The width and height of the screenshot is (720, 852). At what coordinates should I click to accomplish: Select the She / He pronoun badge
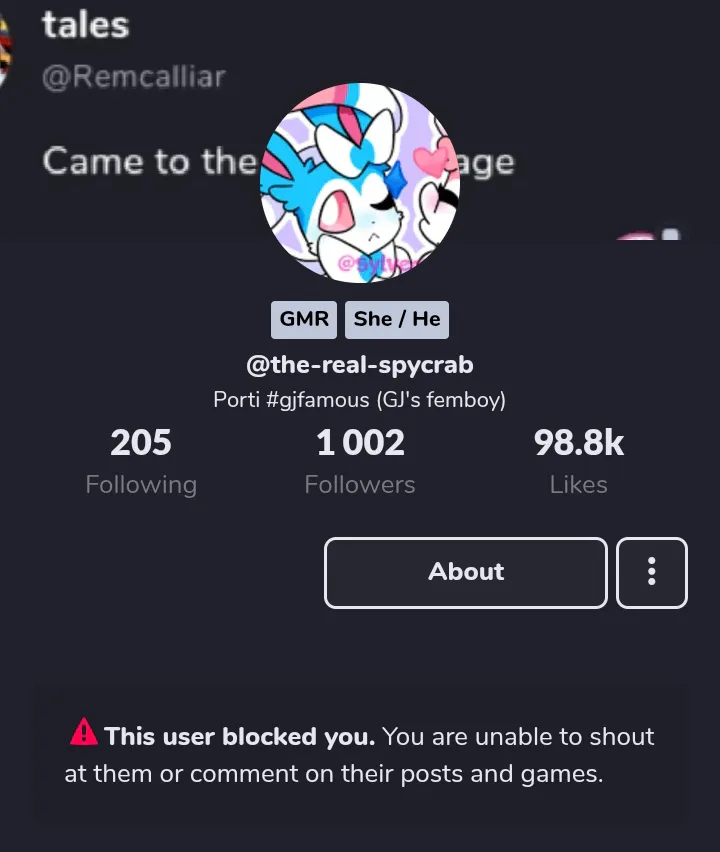pyautogui.click(x=397, y=319)
